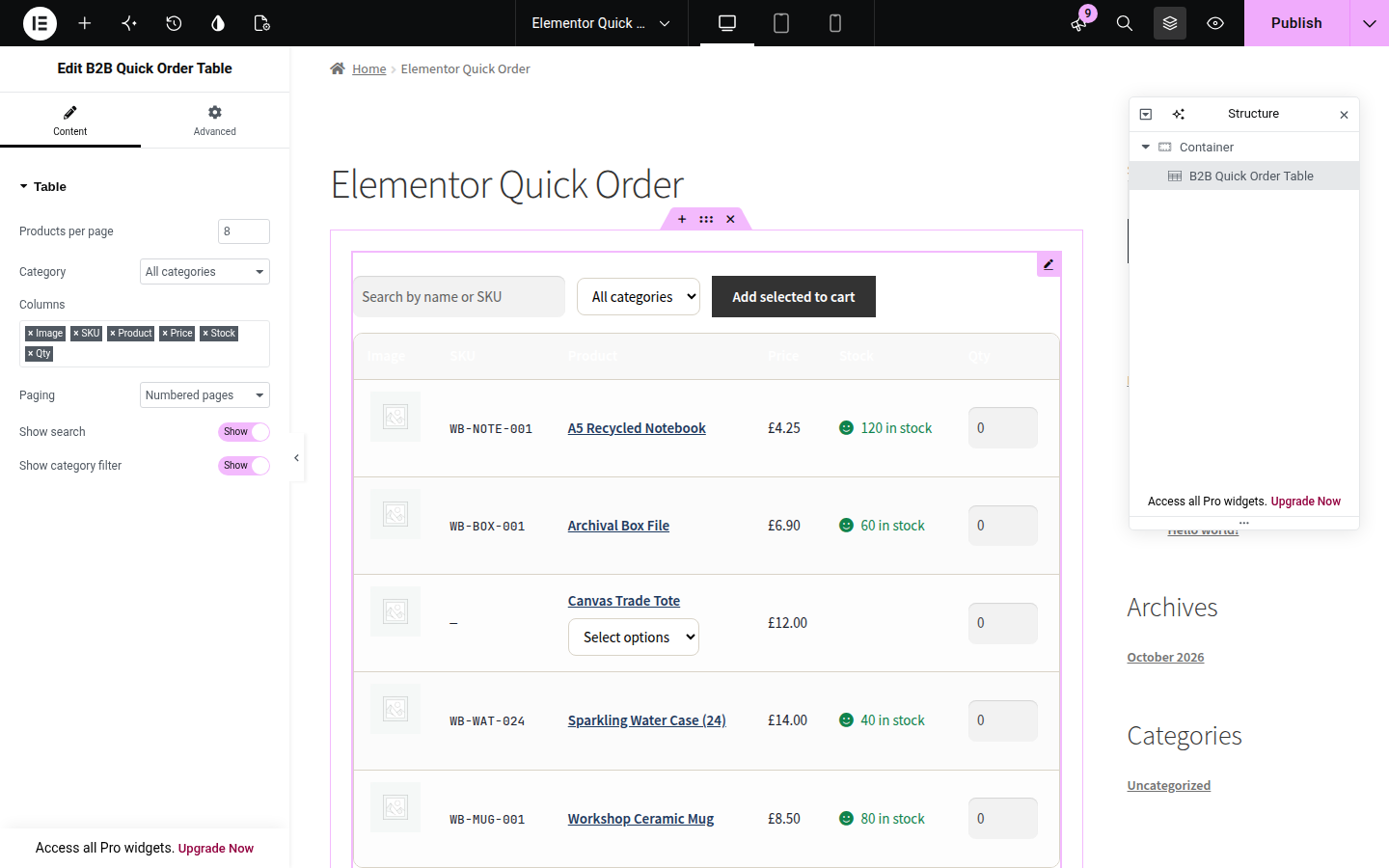The height and width of the screenshot is (868, 1389).
Task: Toggle the Show category filter switch
Action: click(x=244, y=466)
